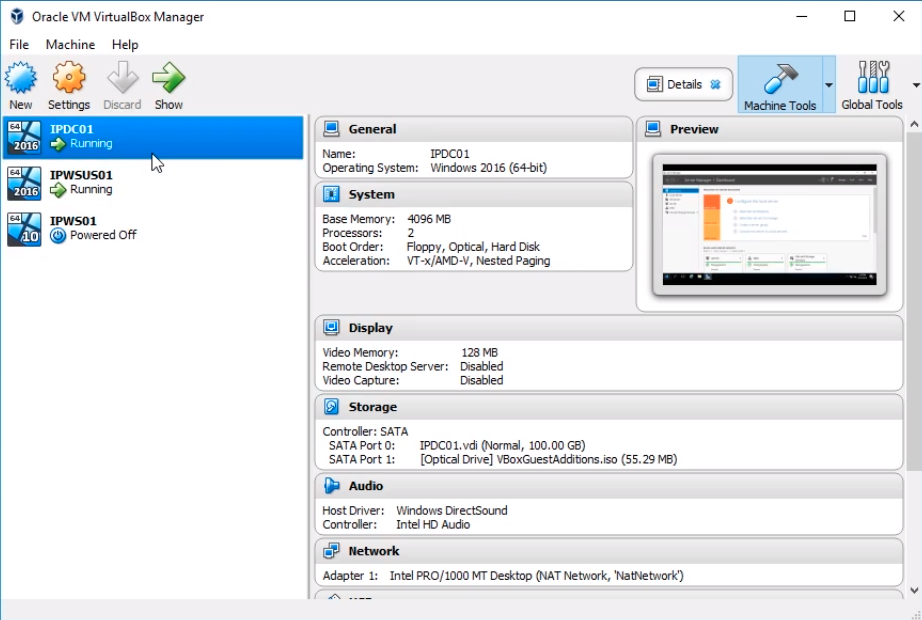Open Global Tools toolbox icon
This screenshot has height=620, width=922.
(872, 78)
